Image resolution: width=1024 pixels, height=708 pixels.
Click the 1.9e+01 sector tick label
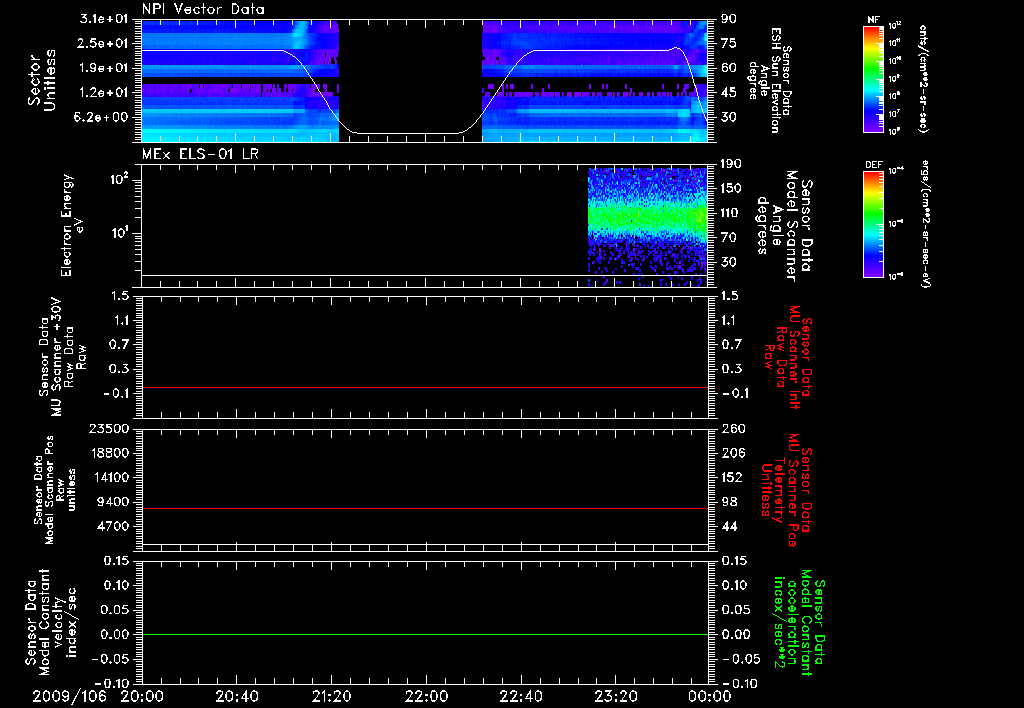[x=104, y=68]
